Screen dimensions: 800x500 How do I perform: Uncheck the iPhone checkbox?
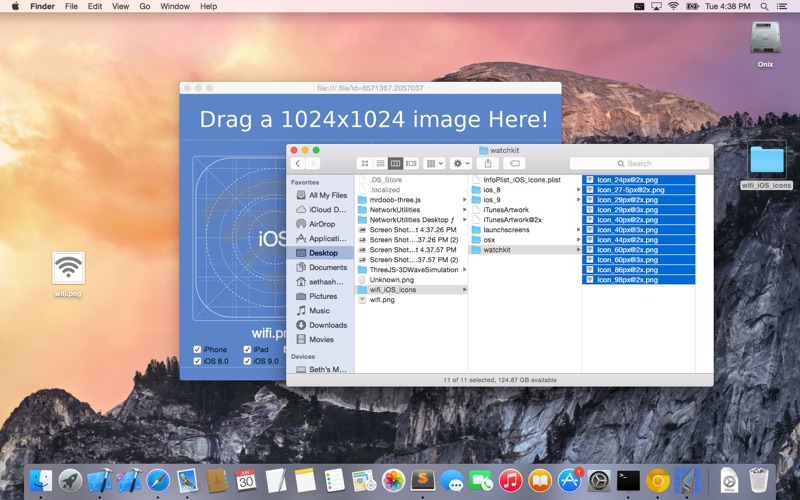coord(197,349)
